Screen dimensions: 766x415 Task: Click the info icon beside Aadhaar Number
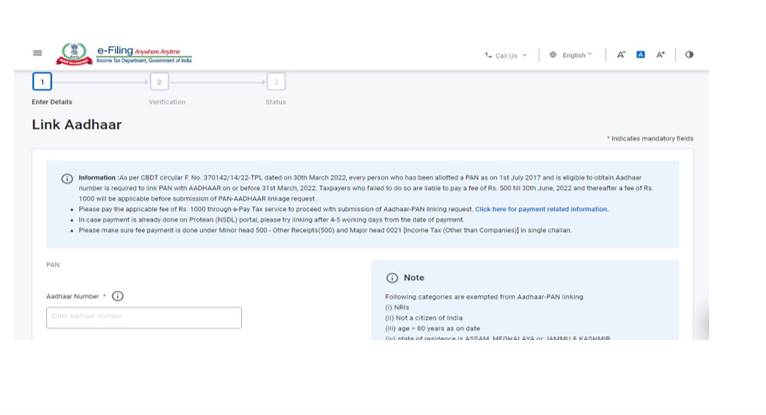click(118, 296)
